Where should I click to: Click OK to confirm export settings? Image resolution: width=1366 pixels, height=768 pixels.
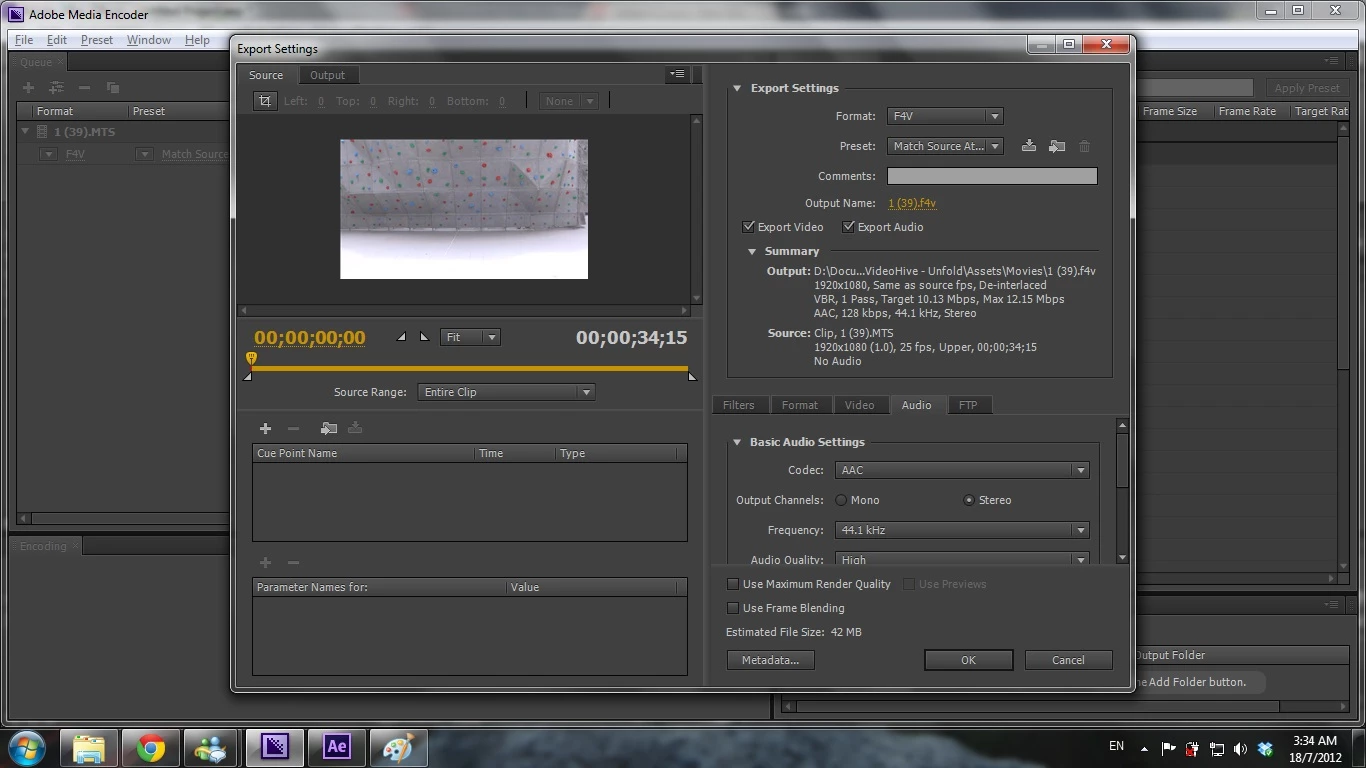pos(968,660)
